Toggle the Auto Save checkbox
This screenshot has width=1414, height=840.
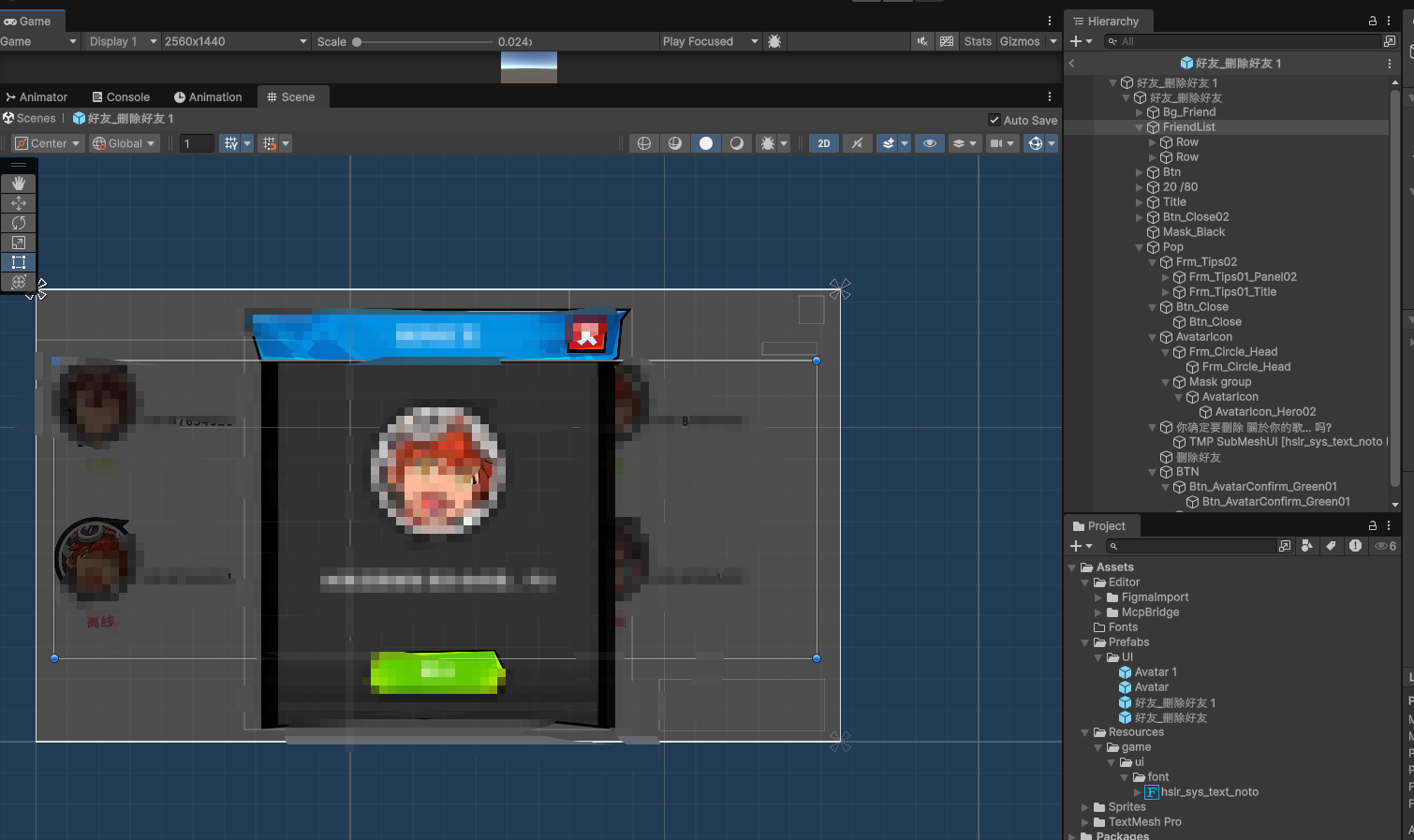point(994,120)
